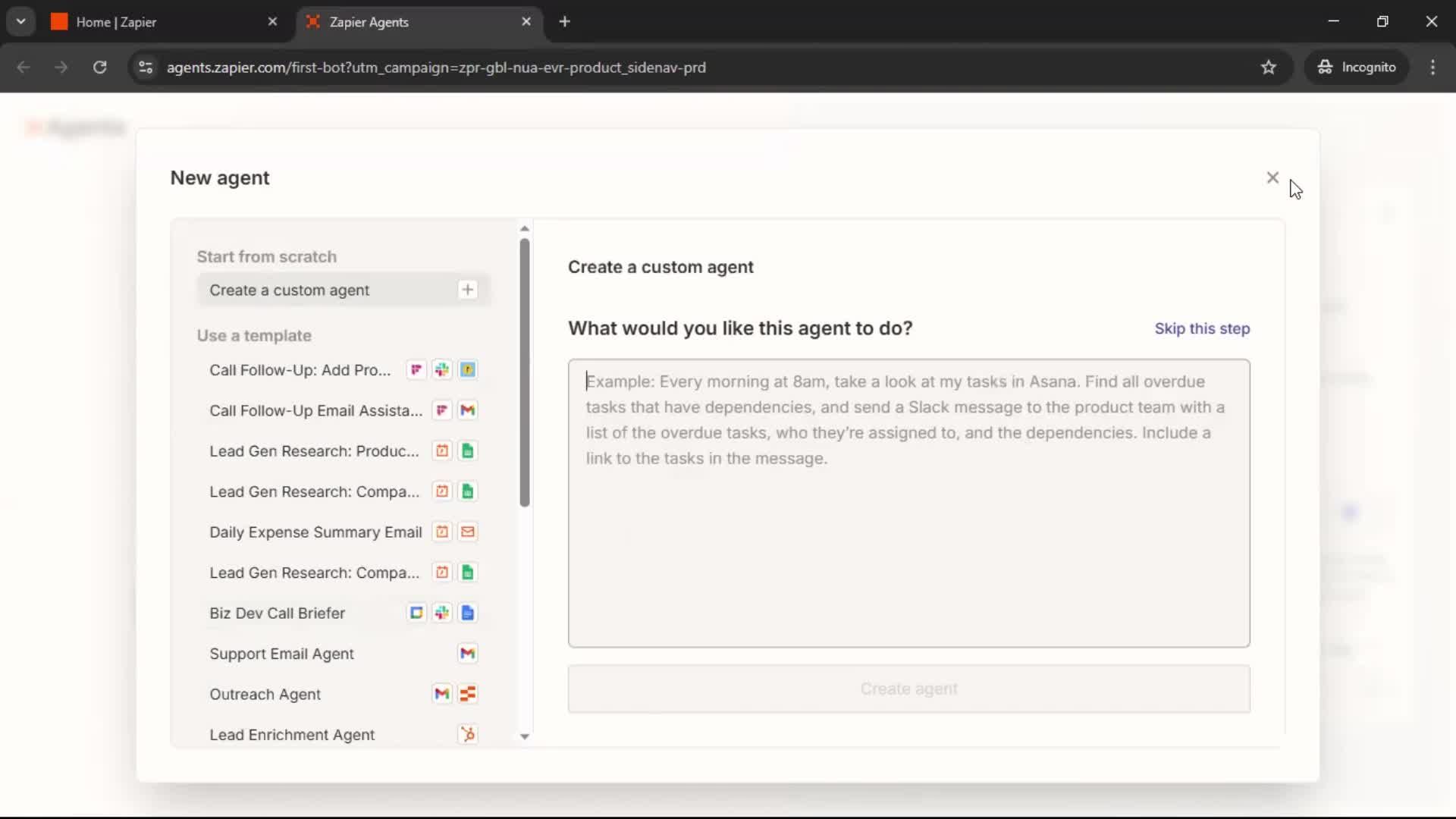The width and height of the screenshot is (1456, 819).
Task: Click the browser address bar URL
Action: 436,67
